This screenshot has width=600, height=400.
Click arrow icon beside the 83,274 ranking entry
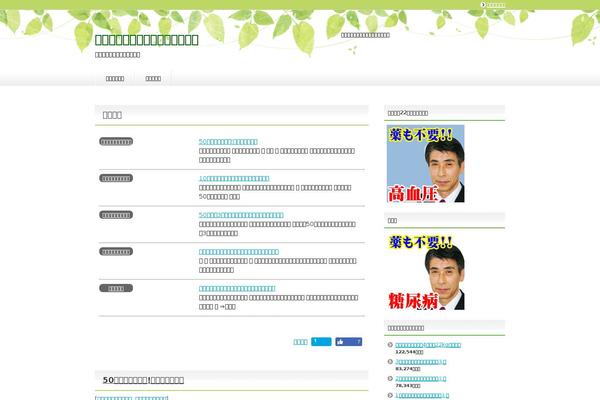click(x=390, y=362)
